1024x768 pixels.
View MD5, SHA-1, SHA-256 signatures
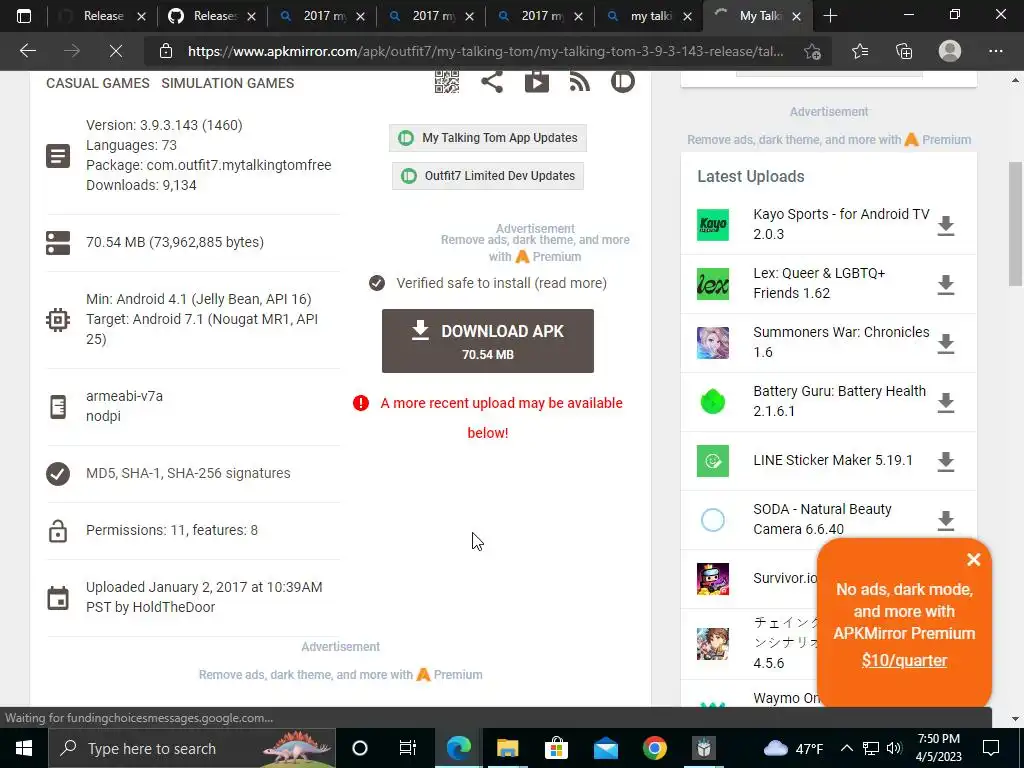[188, 473]
